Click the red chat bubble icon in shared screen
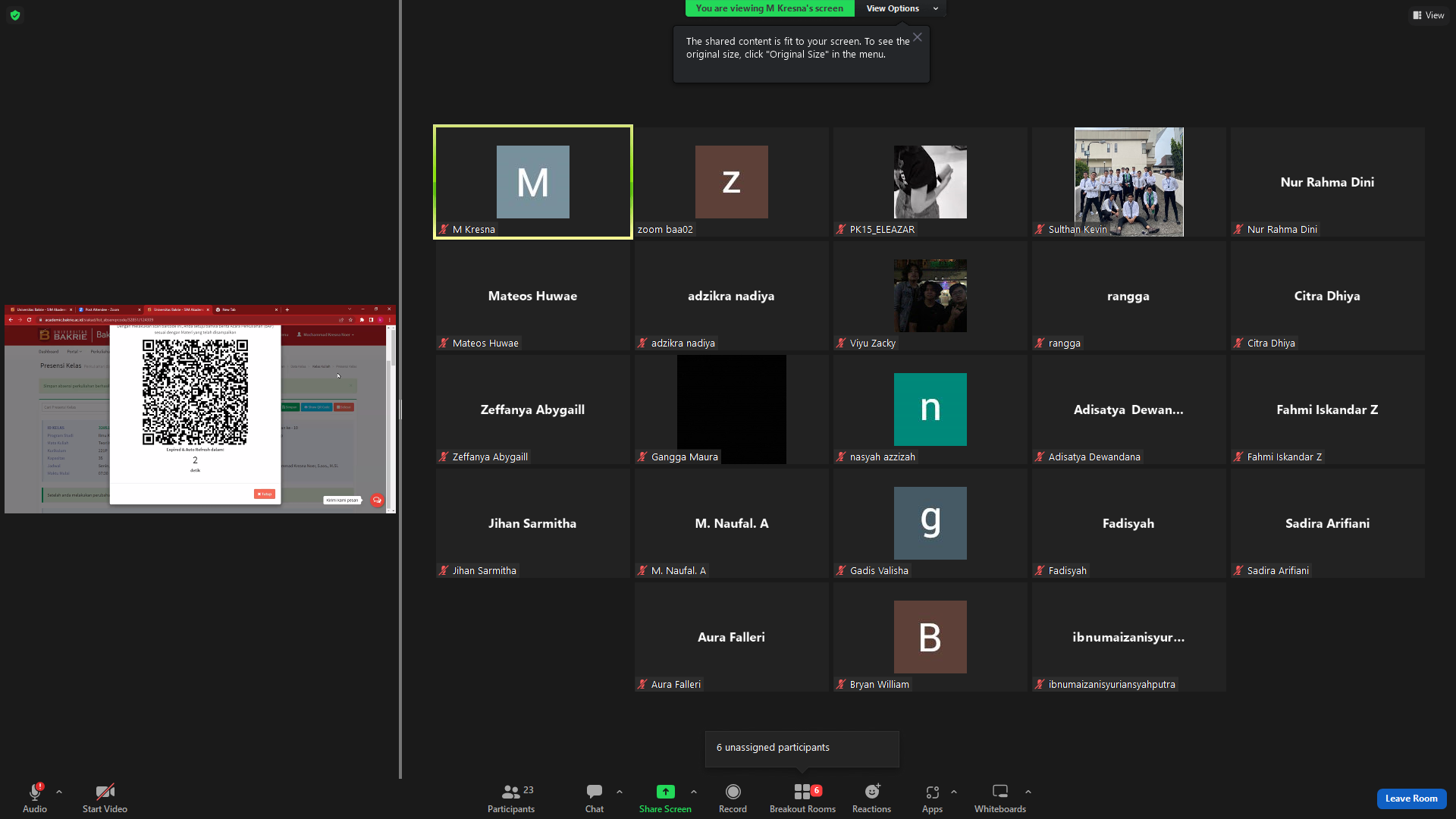The height and width of the screenshot is (819, 1456). point(377,500)
